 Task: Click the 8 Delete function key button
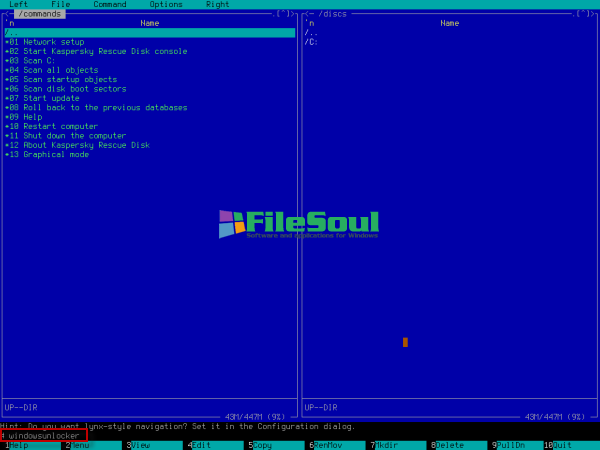[x=449, y=445]
